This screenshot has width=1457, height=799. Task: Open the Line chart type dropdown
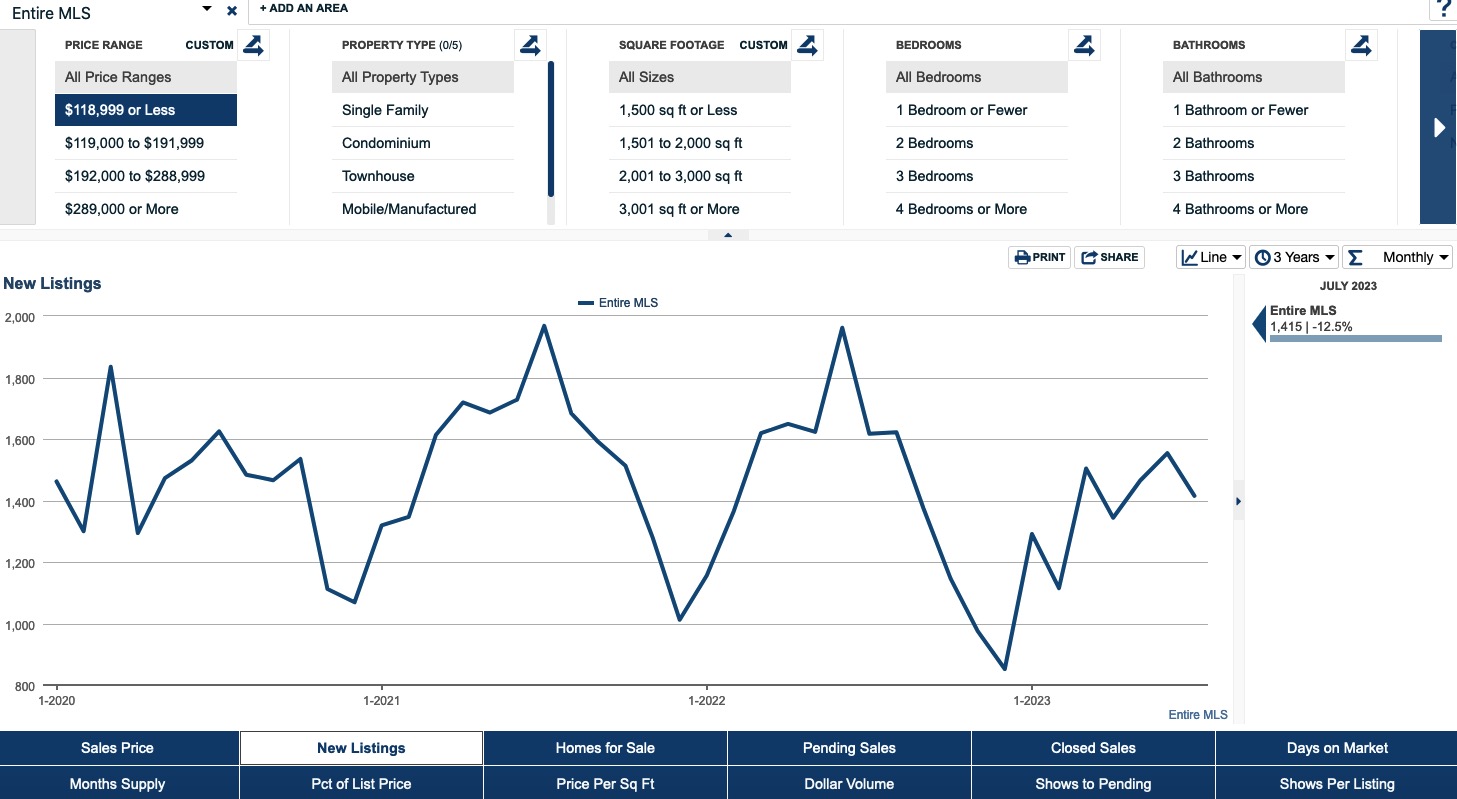[1211, 257]
